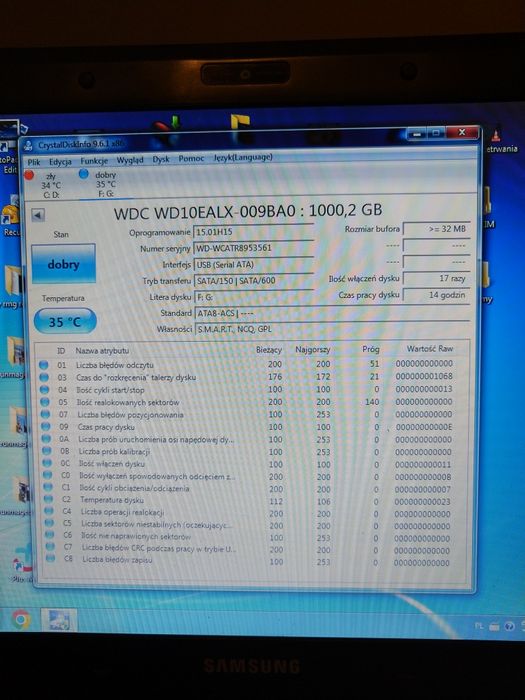Viewport: 525px width, 700px height.
Task: Click the Litera dysku field F: G:
Action: (x=254, y=296)
